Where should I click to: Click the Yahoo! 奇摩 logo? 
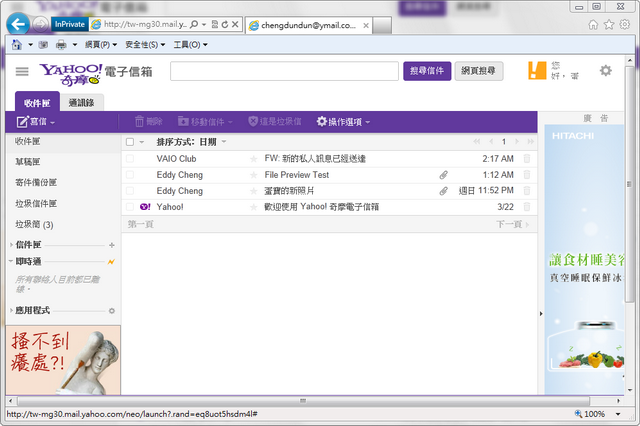71,74
